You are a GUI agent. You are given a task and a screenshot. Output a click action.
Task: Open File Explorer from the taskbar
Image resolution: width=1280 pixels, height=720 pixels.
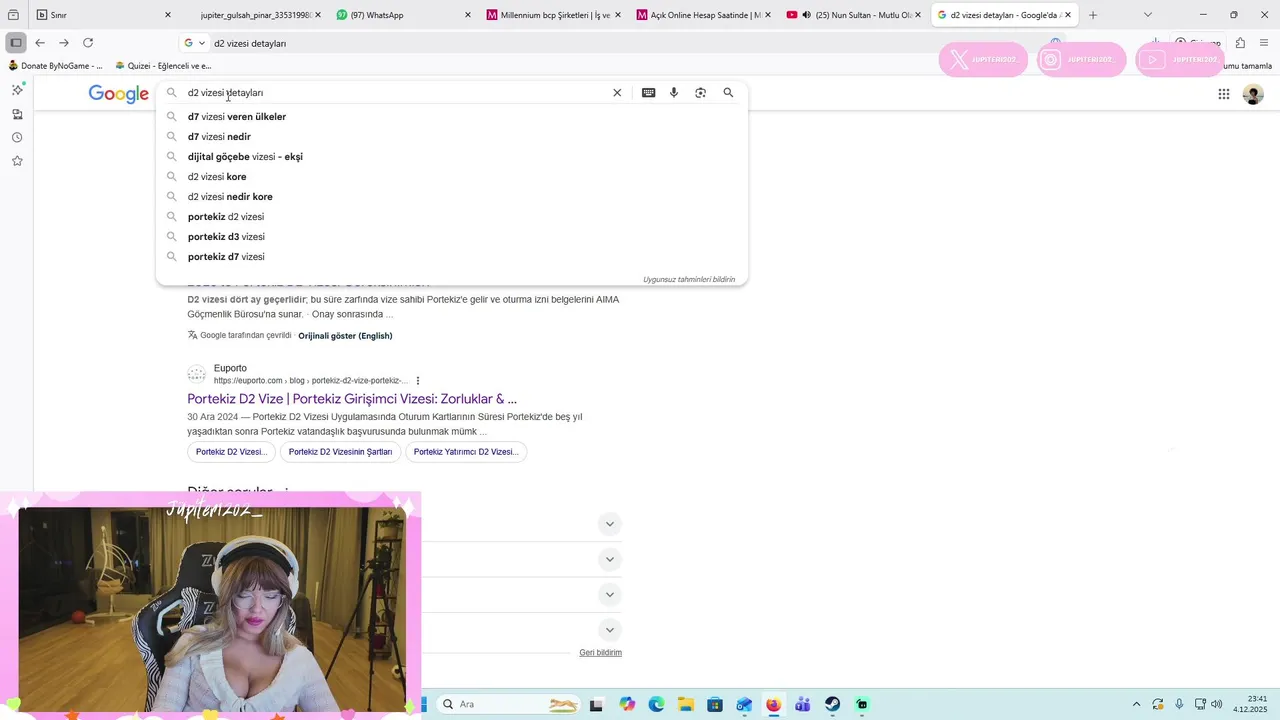[x=685, y=704]
